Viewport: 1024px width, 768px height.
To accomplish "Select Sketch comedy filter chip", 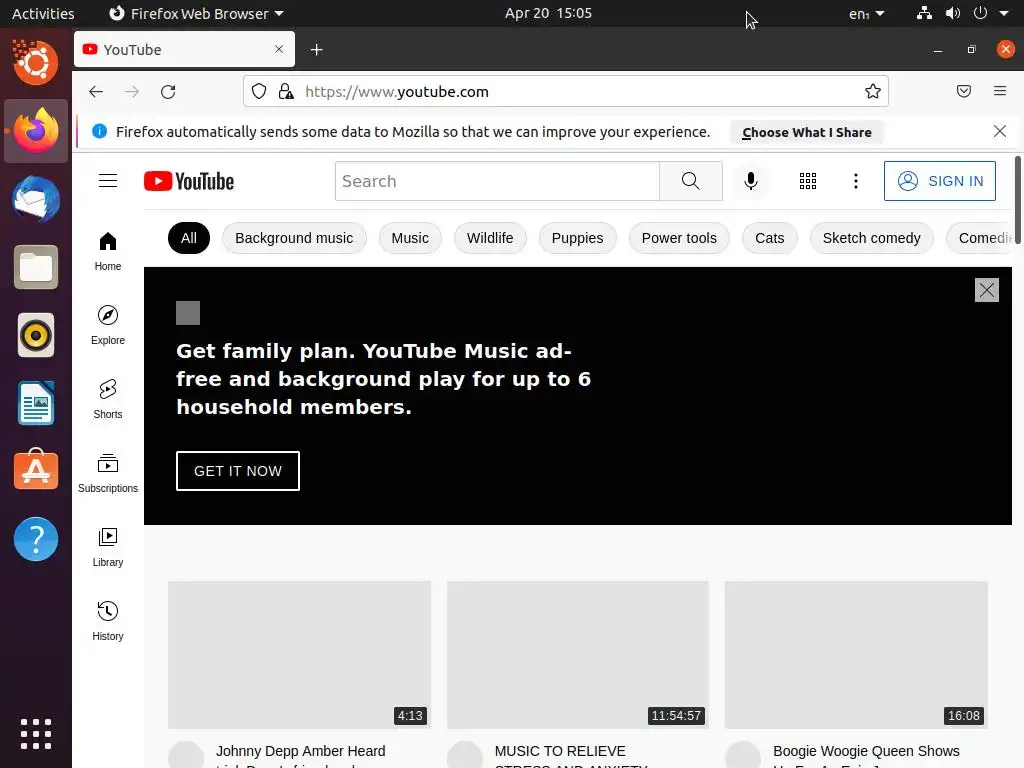I will pyautogui.click(x=871, y=238).
